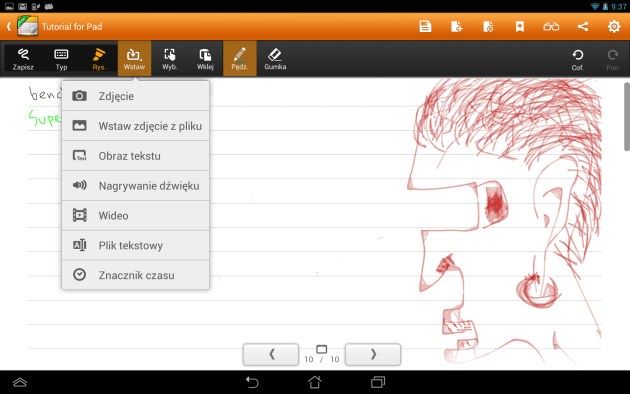Open the Pędz. brush options

(239, 59)
